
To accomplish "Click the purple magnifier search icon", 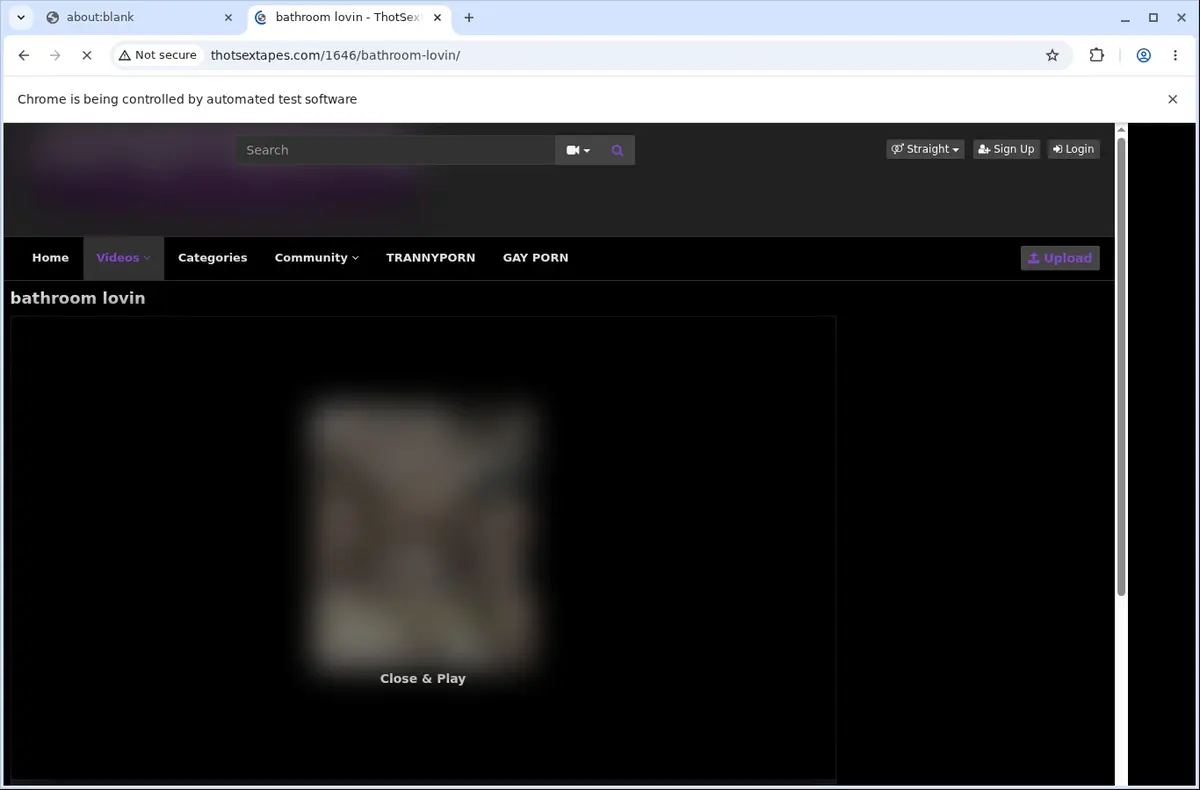I will 617,150.
